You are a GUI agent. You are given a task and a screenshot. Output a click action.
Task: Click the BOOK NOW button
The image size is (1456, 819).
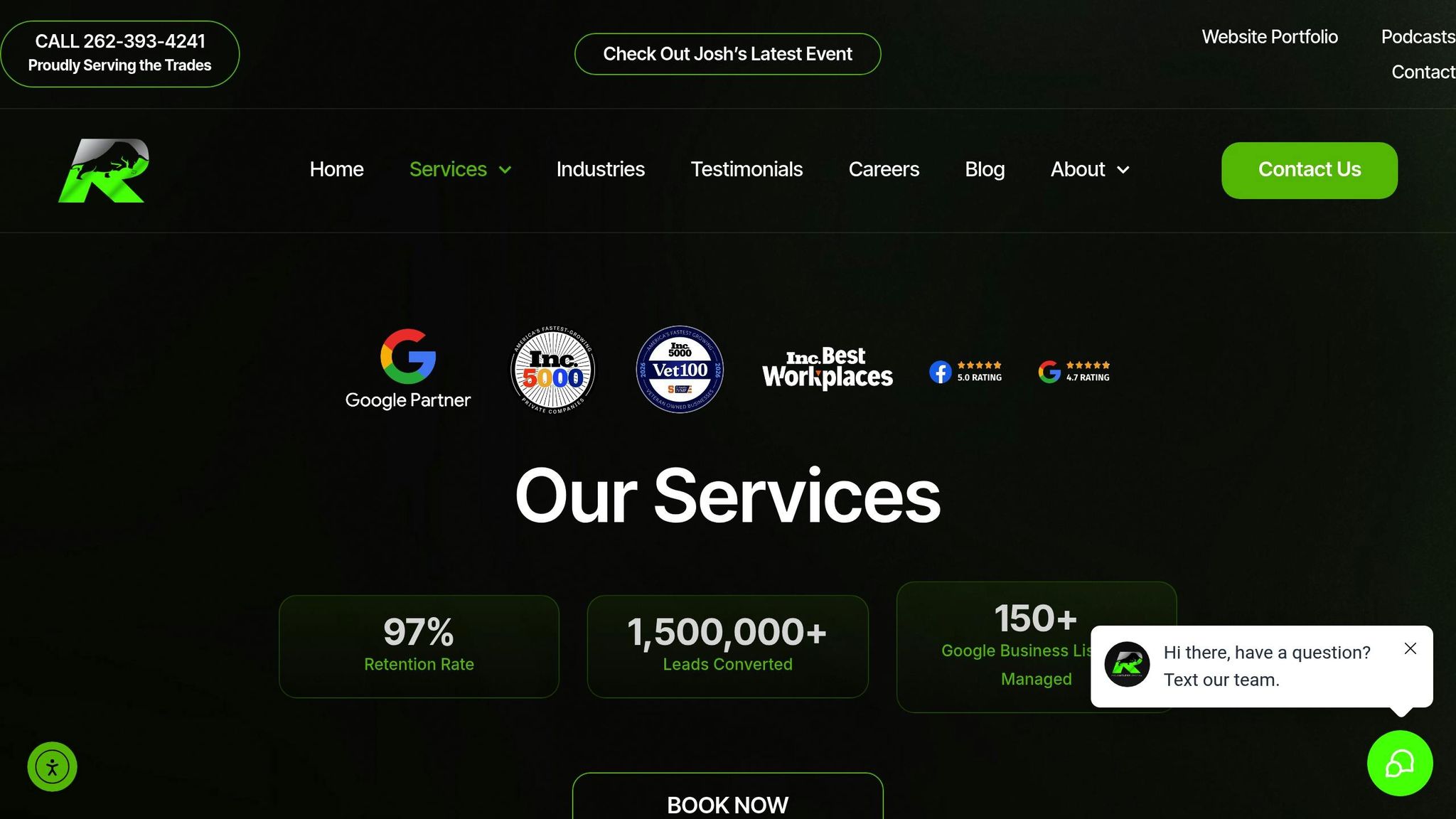(x=727, y=797)
